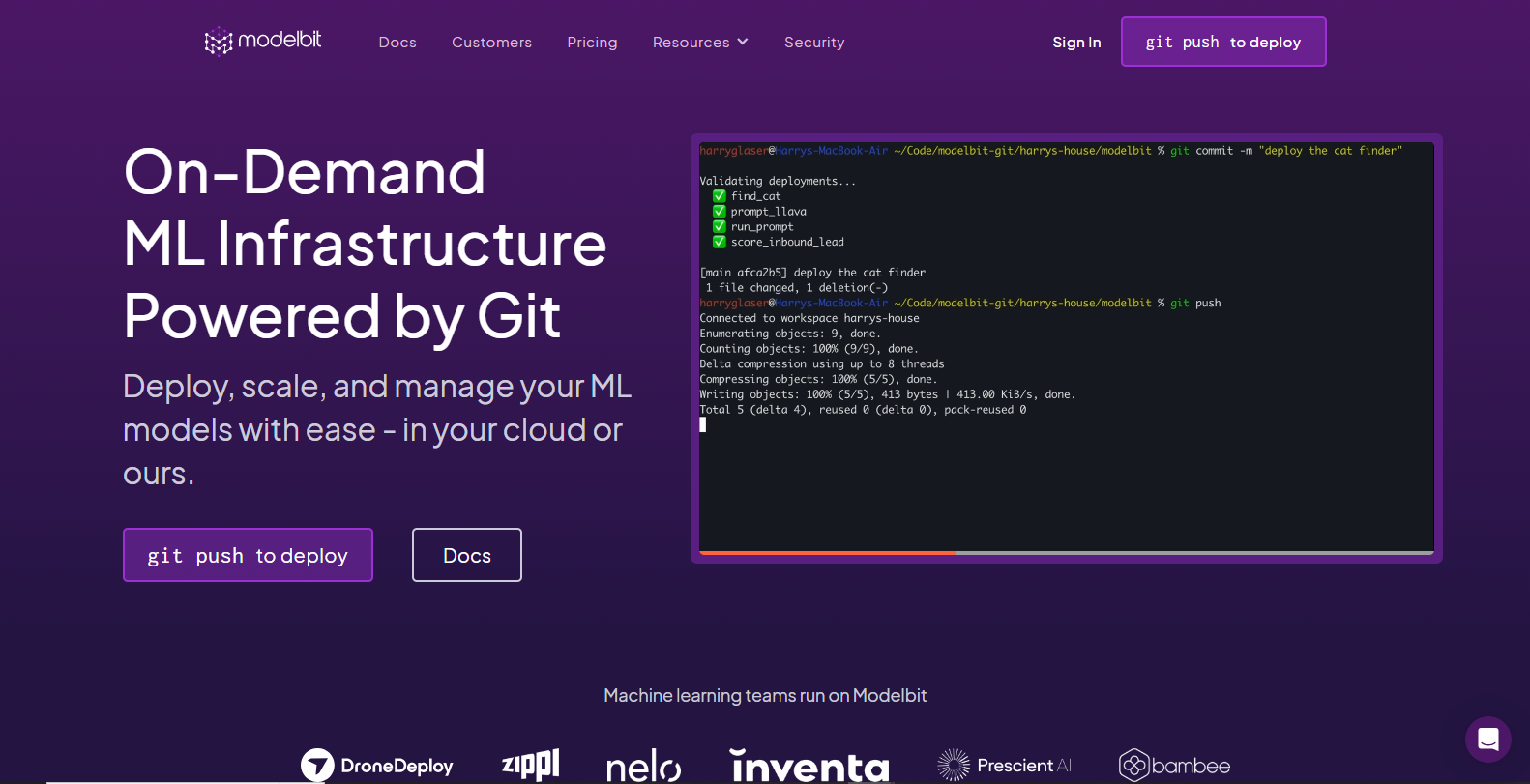The image size is (1530, 784).
Task: Click the Prescient AI logo
Action: pos(1005,766)
